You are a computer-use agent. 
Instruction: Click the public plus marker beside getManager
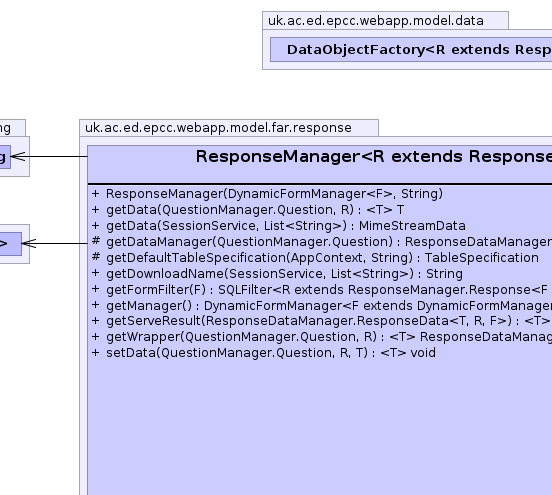click(95, 305)
